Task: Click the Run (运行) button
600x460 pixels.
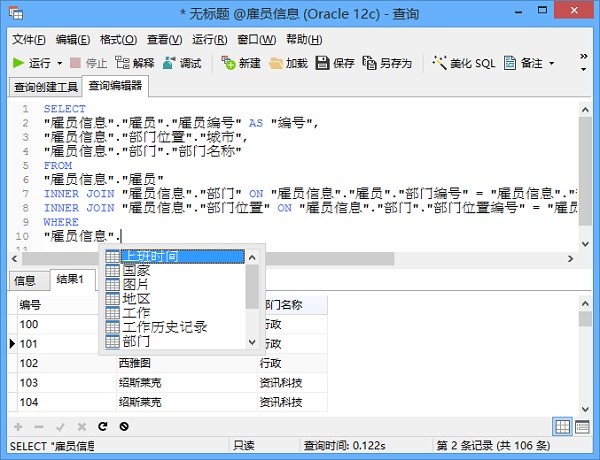Action: (x=32, y=63)
